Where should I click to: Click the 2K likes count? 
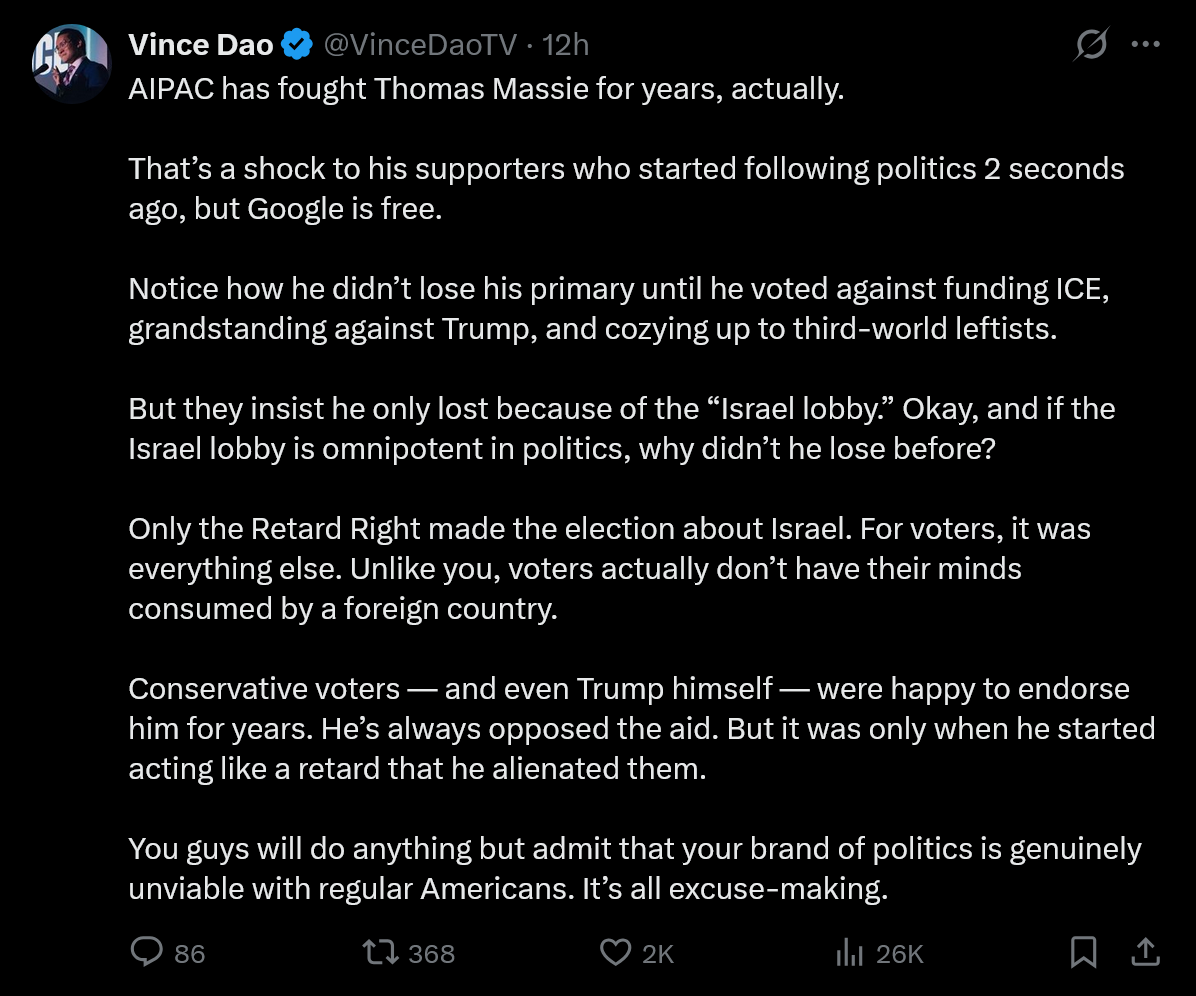point(657,954)
